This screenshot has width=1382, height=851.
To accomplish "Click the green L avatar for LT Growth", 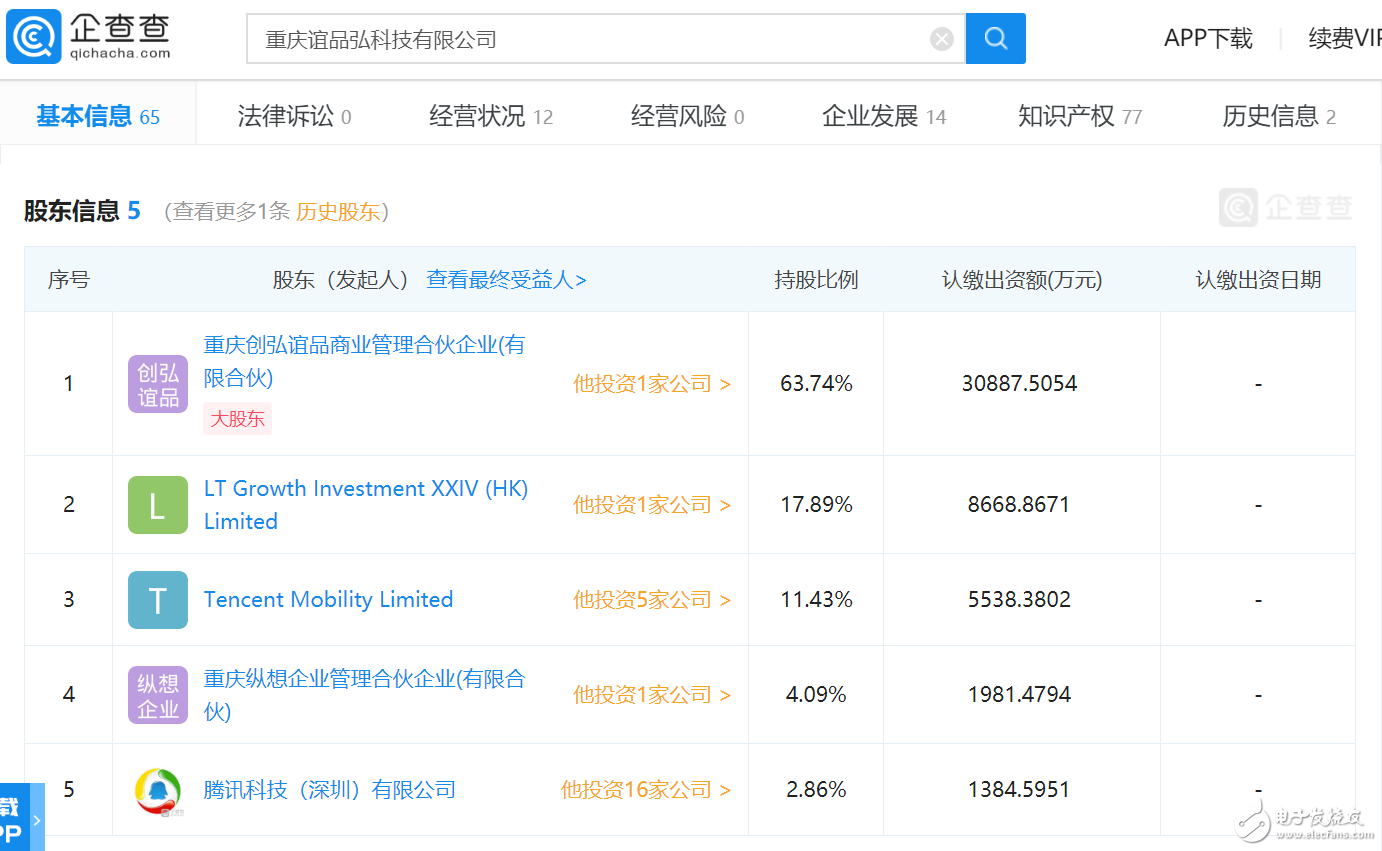I will click(x=157, y=505).
